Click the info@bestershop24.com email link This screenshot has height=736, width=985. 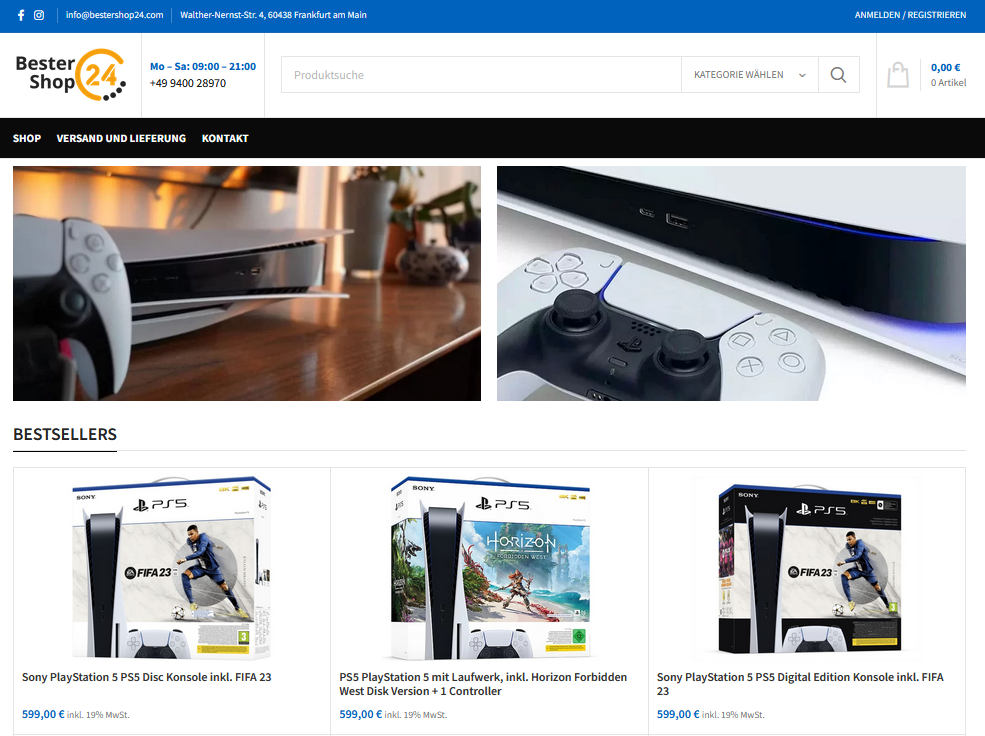114,15
